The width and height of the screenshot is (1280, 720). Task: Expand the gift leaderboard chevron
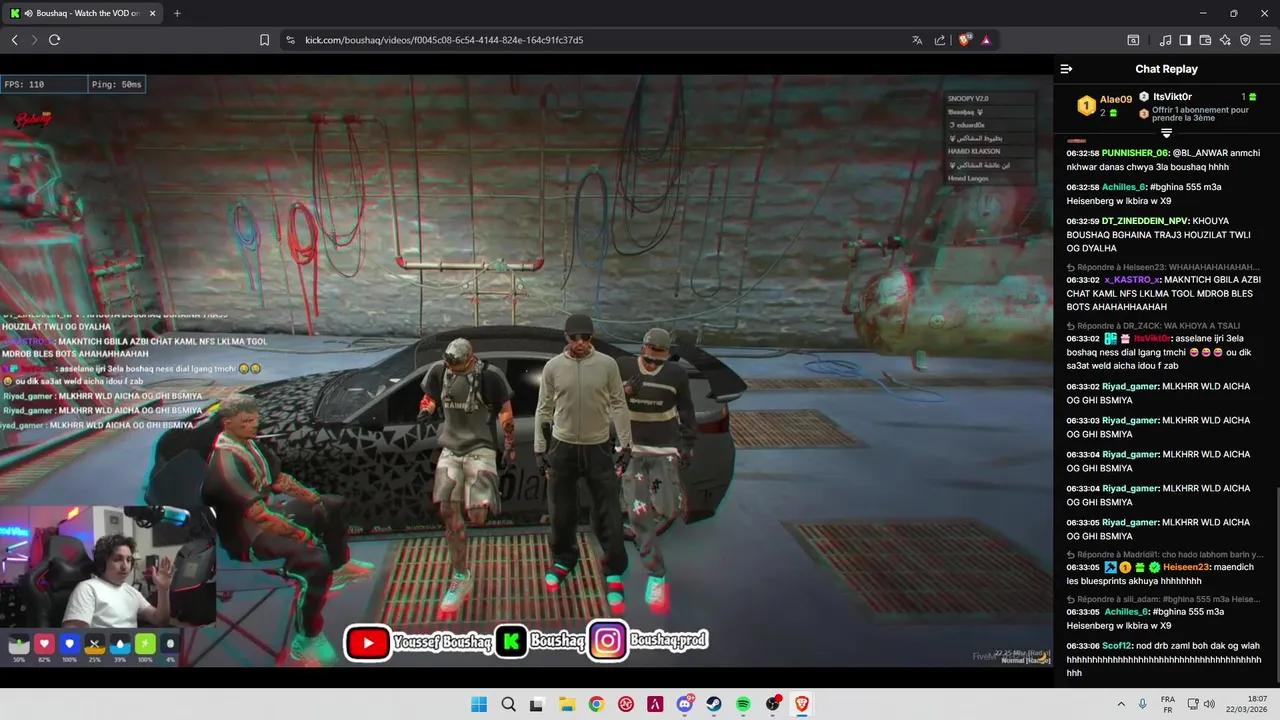tap(1166, 133)
